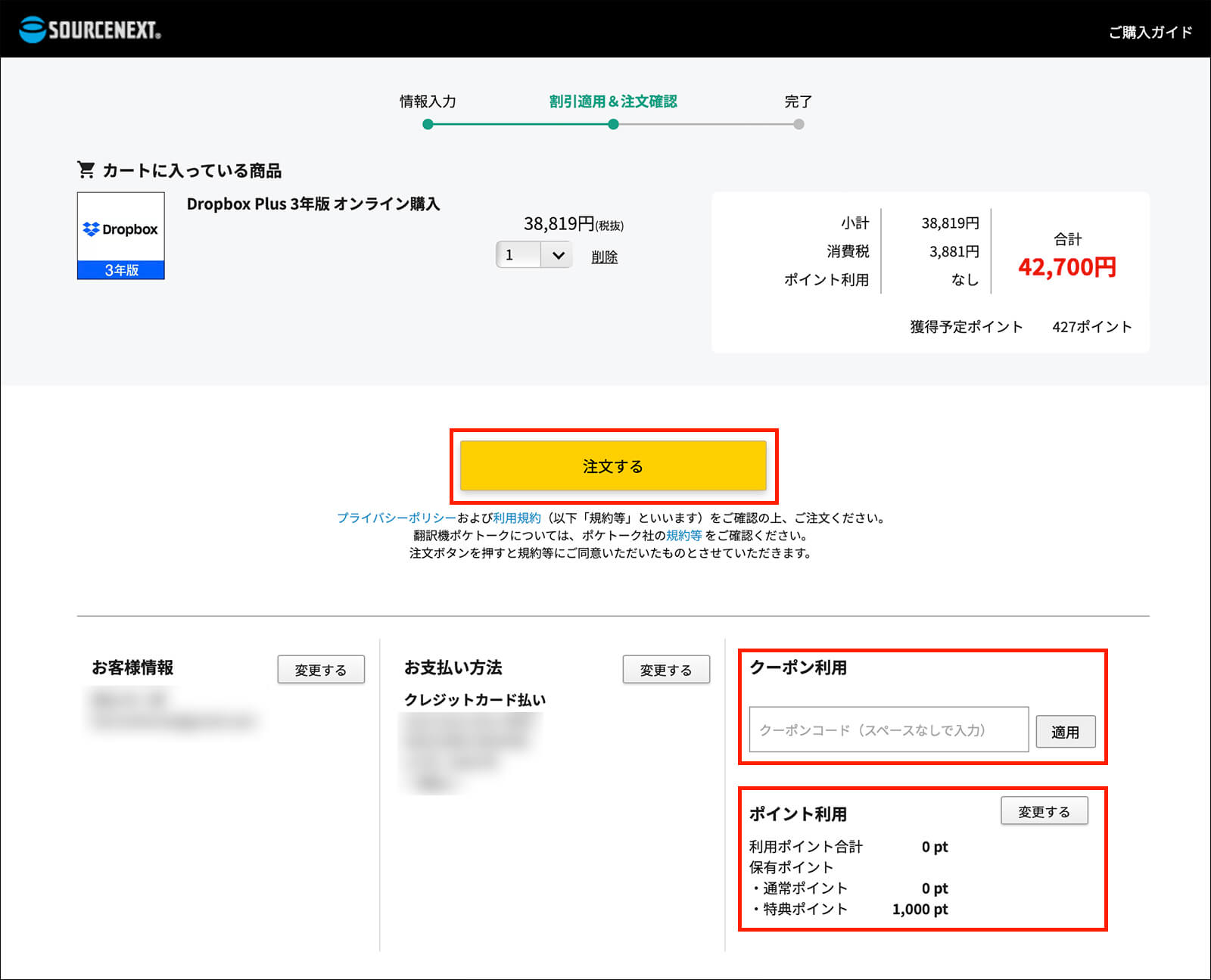The image size is (1211, 980).
Task: Click the total amount 42,700円
Action: coord(1067,267)
